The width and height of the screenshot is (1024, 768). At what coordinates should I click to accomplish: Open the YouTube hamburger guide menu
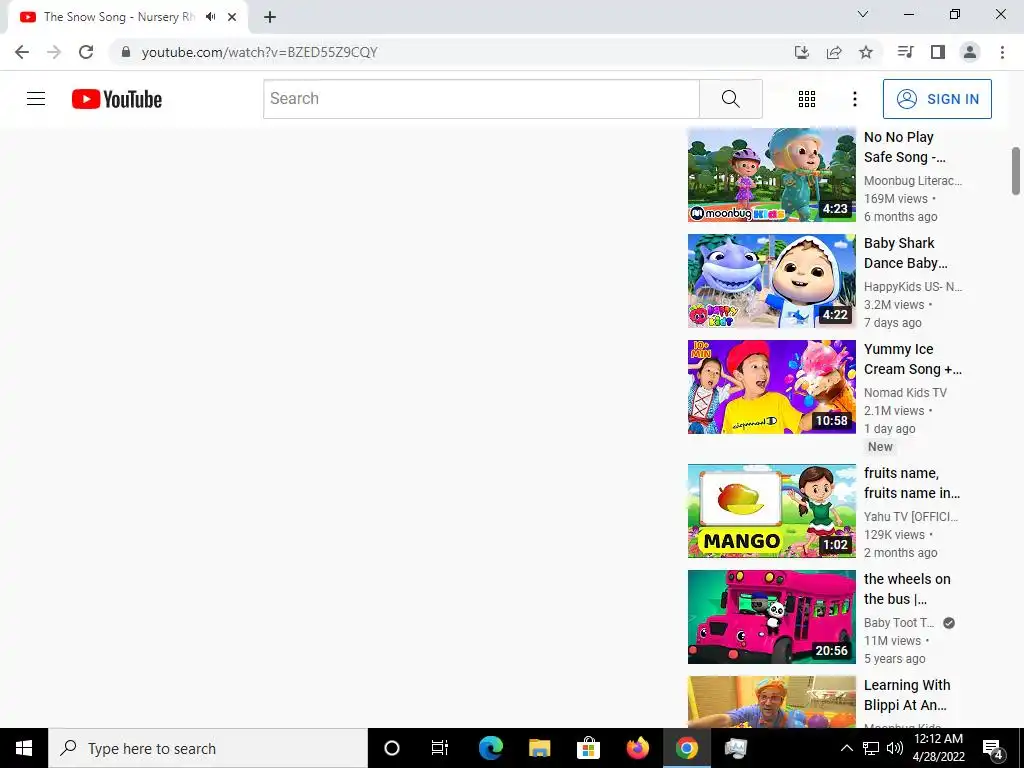coord(36,99)
